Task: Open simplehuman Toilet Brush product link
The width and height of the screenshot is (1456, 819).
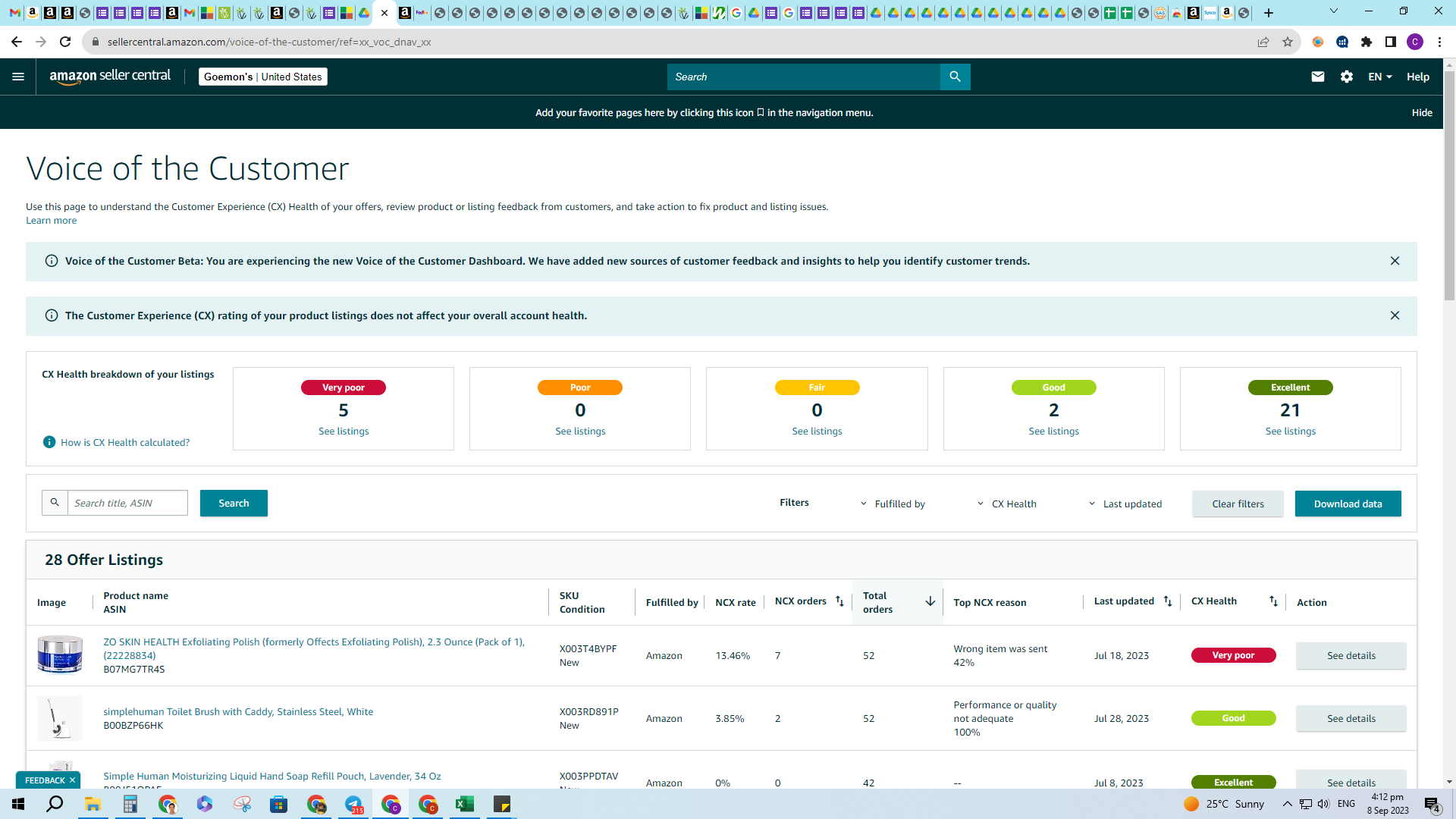Action: point(238,711)
